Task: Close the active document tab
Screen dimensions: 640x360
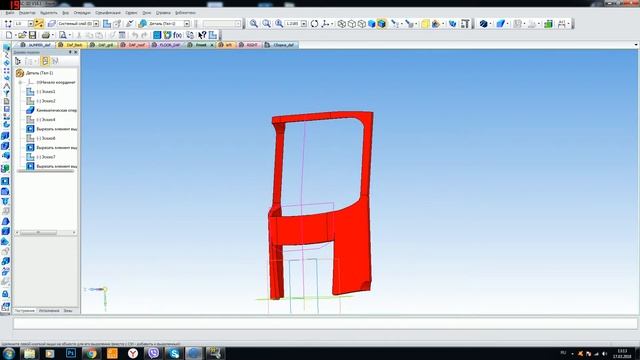Action: [x=212, y=45]
